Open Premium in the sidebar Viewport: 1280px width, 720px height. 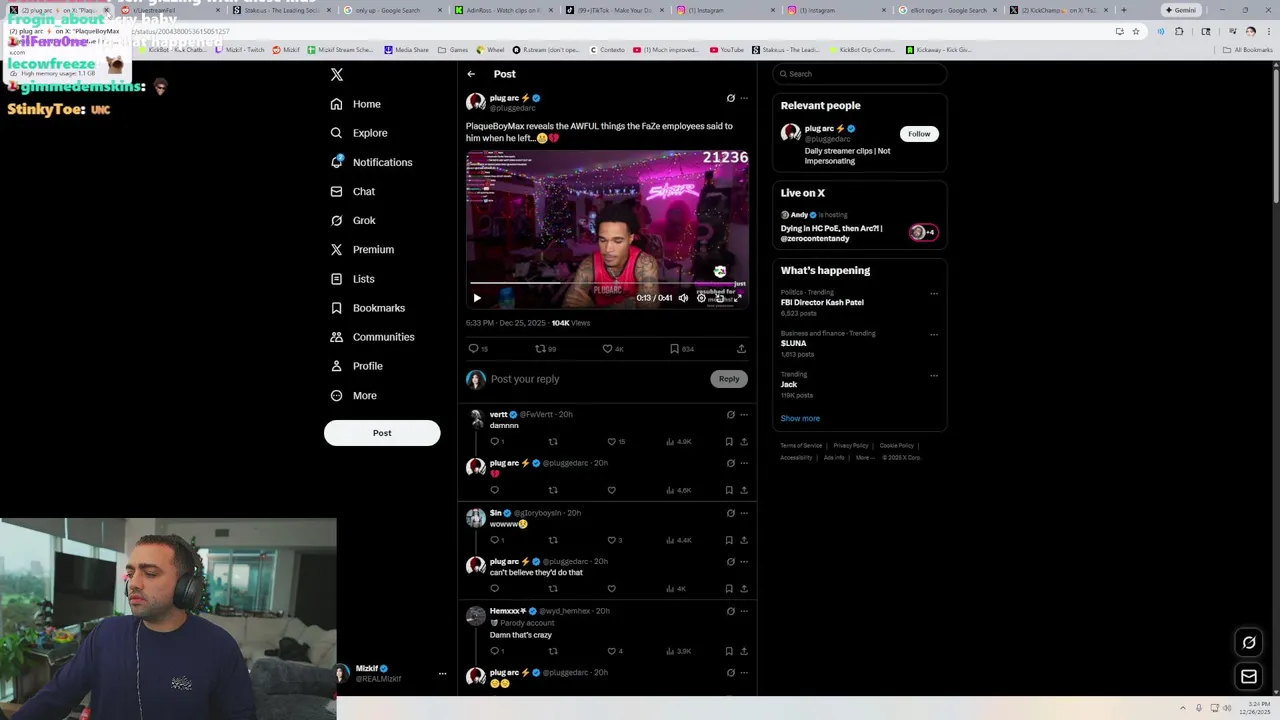(362, 249)
